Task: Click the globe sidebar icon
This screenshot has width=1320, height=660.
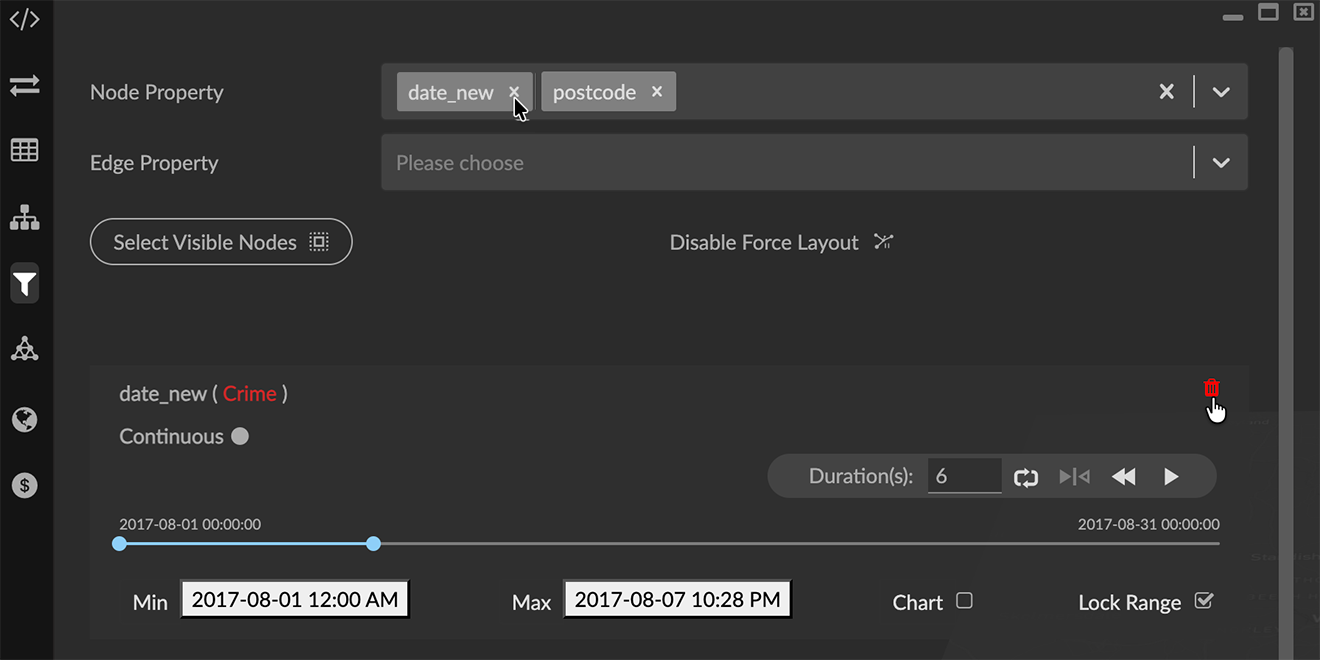Action: point(24,419)
